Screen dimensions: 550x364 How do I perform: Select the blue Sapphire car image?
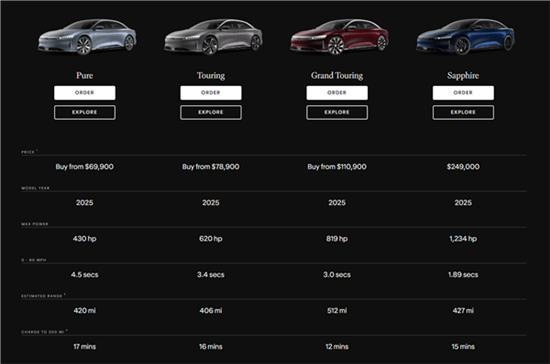pyautogui.click(x=465, y=37)
